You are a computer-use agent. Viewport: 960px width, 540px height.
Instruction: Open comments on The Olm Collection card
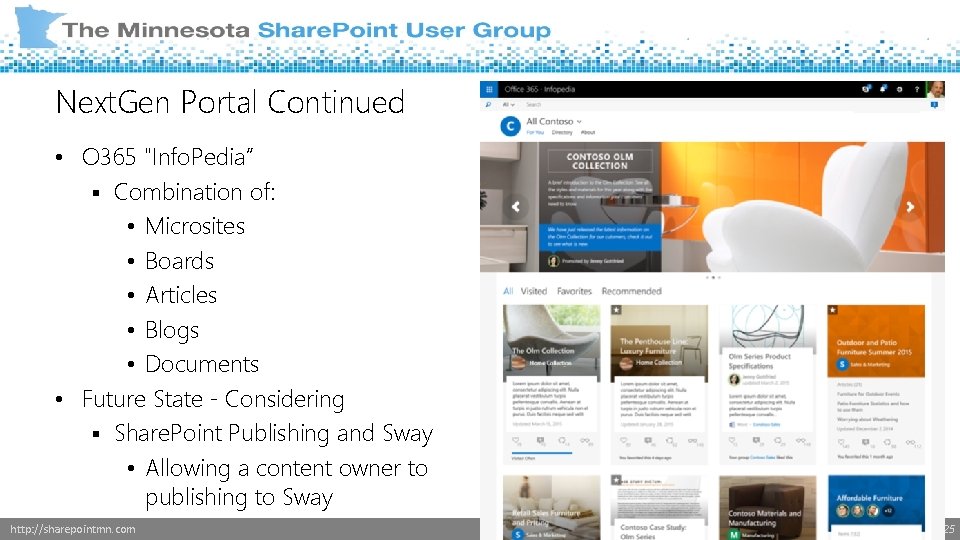[540, 441]
